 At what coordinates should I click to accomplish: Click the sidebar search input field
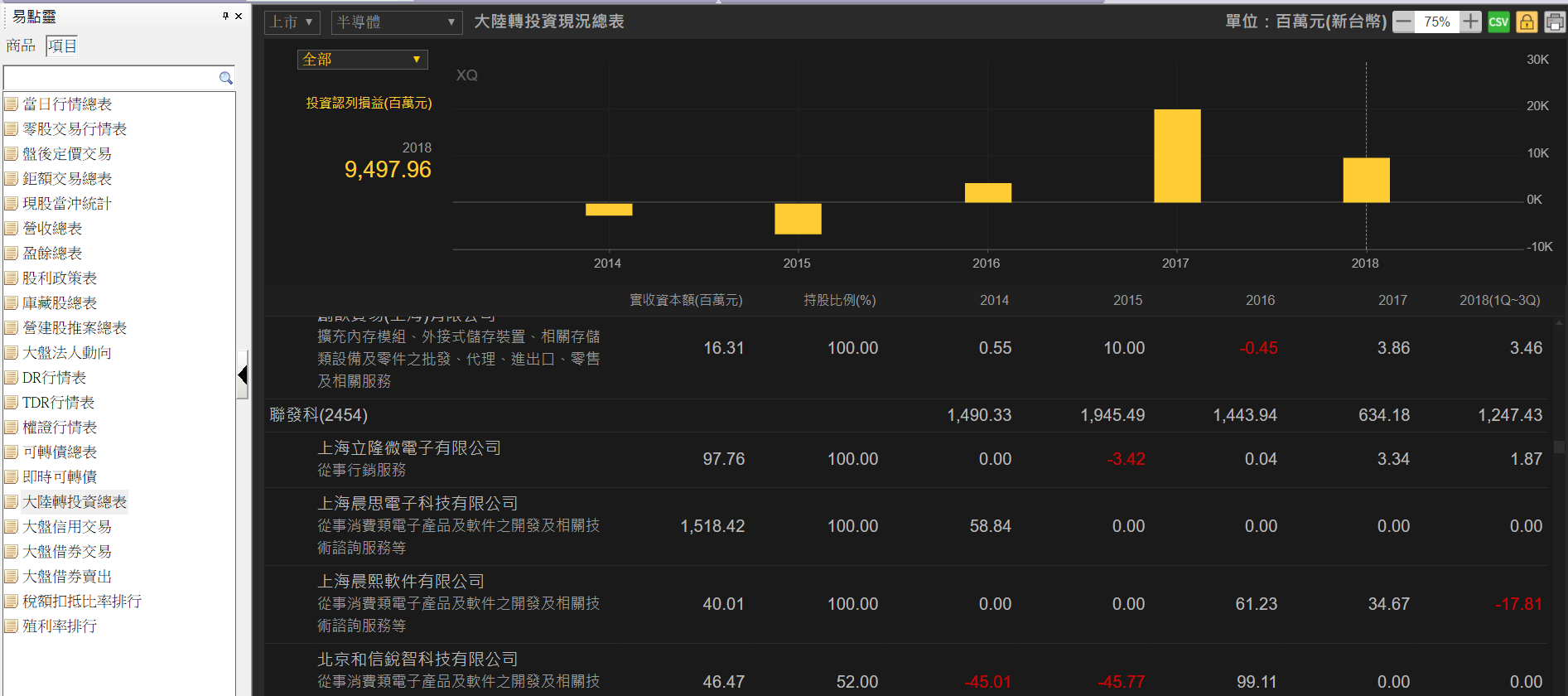109,78
